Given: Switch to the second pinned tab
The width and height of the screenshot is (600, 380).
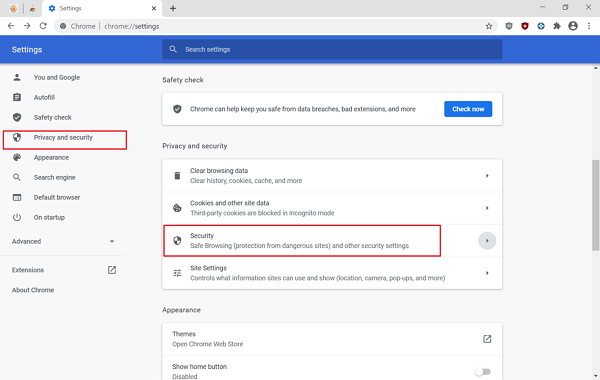Looking at the screenshot, I should pos(33,8).
